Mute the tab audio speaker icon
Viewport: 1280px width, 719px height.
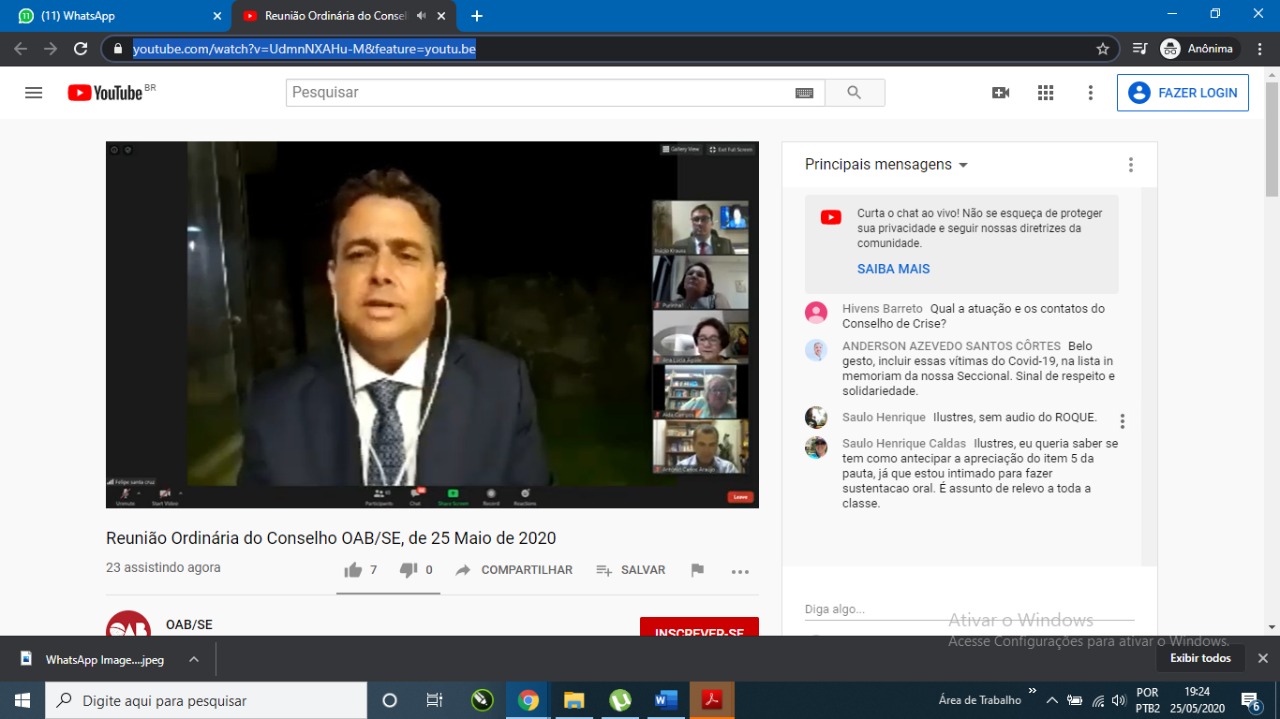(421, 16)
